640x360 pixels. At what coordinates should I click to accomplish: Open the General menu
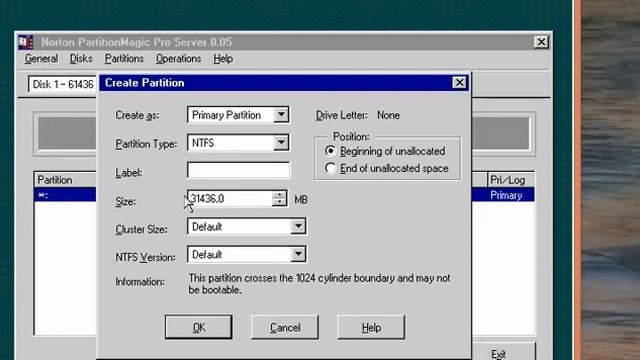click(x=41, y=59)
